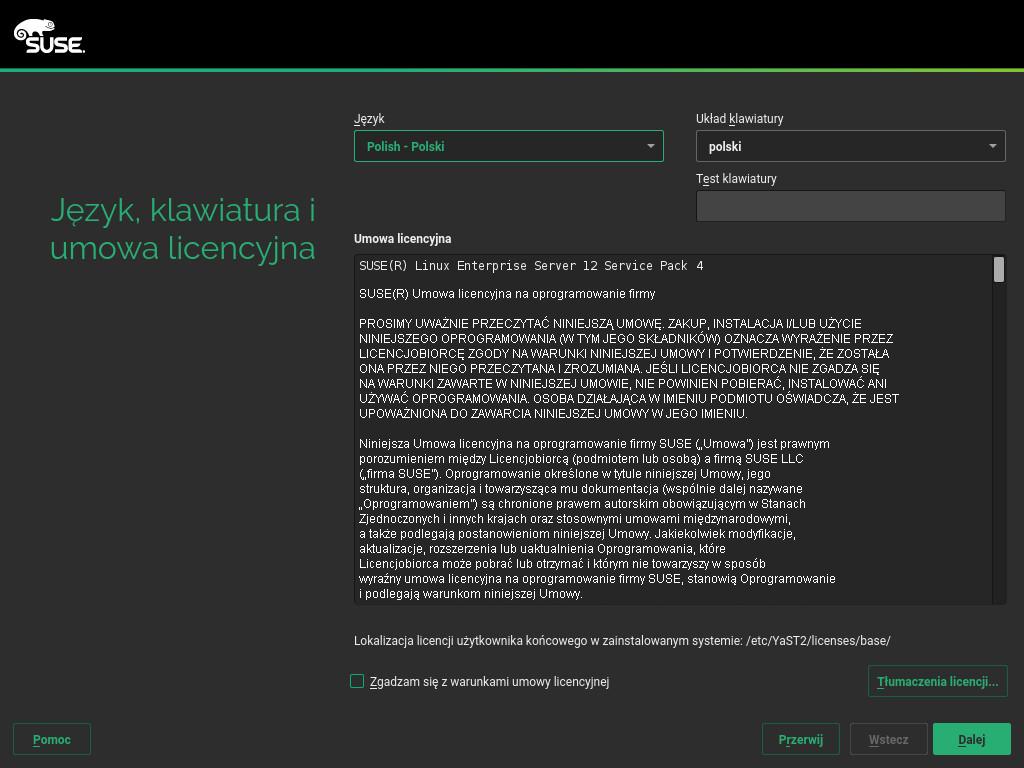1024x768 pixels.
Task: Click the paragraph starting 'Niniejsza Umowa licencyjna'
Action: coord(597,519)
